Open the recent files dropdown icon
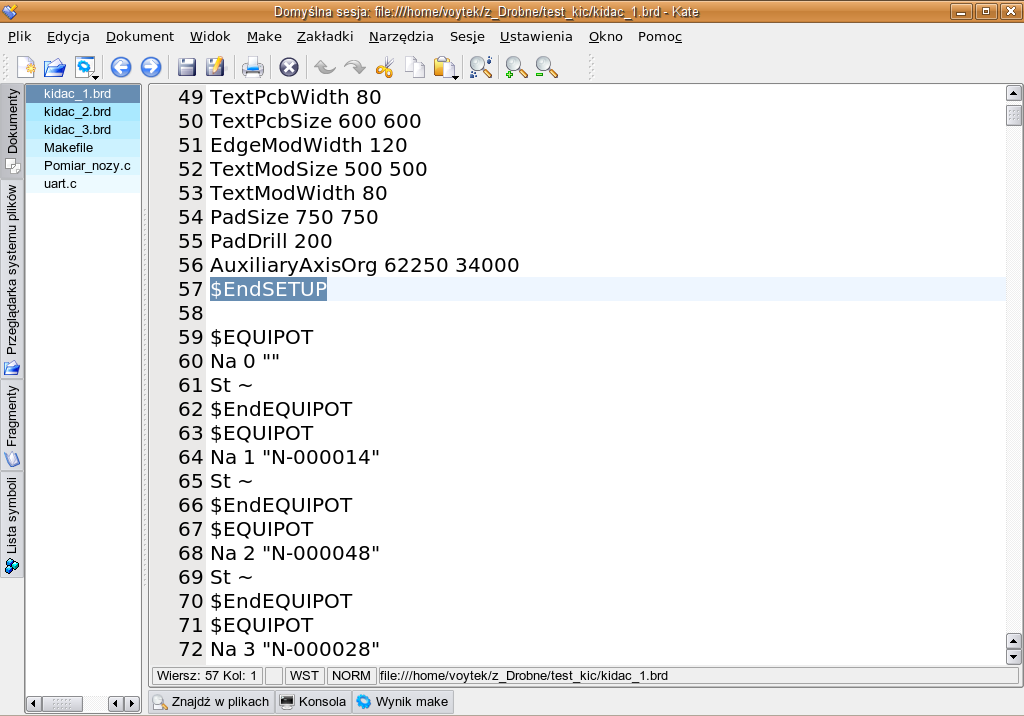 pos(86,67)
